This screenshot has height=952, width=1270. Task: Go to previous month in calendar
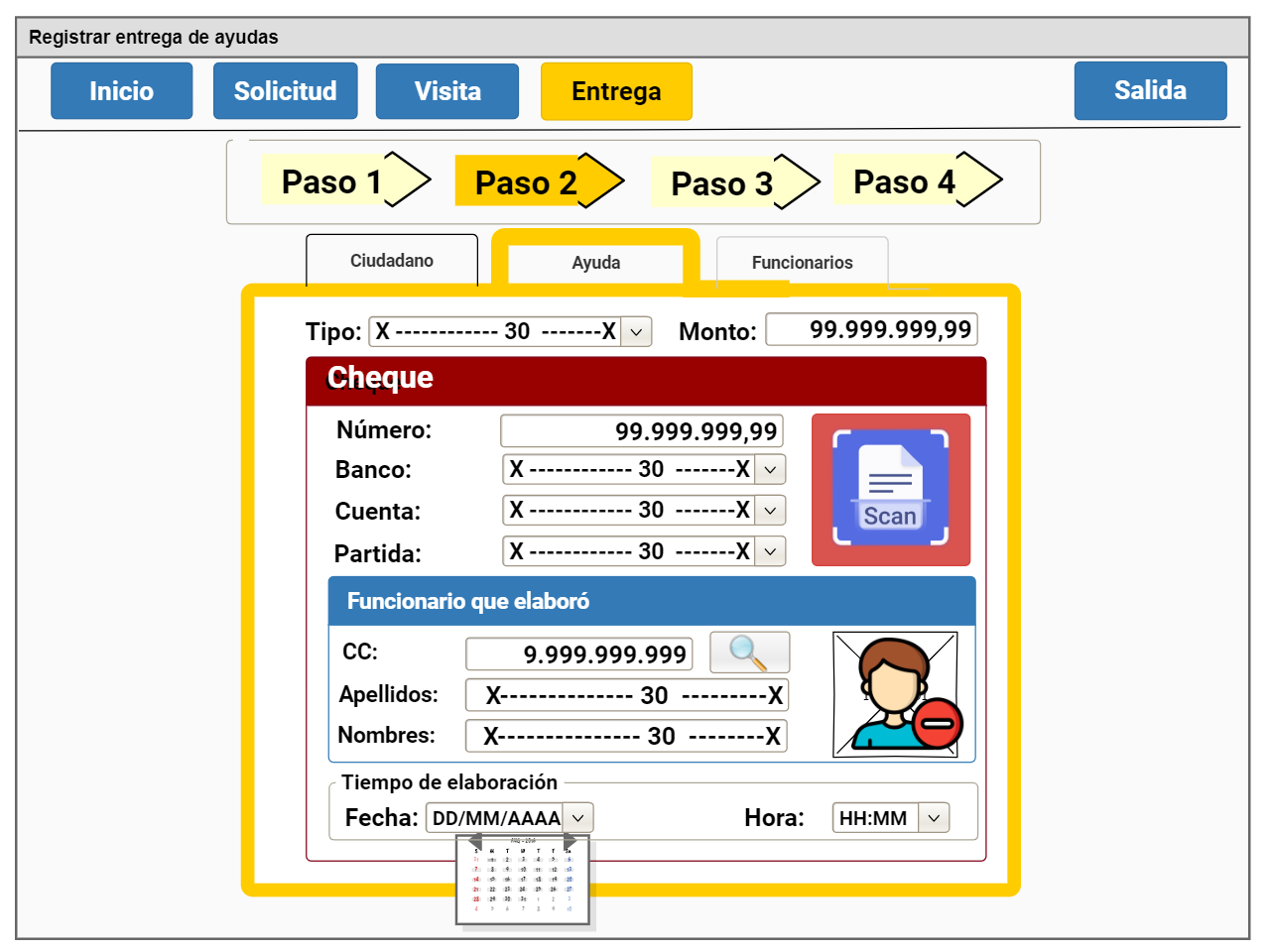pyautogui.click(x=475, y=841)
